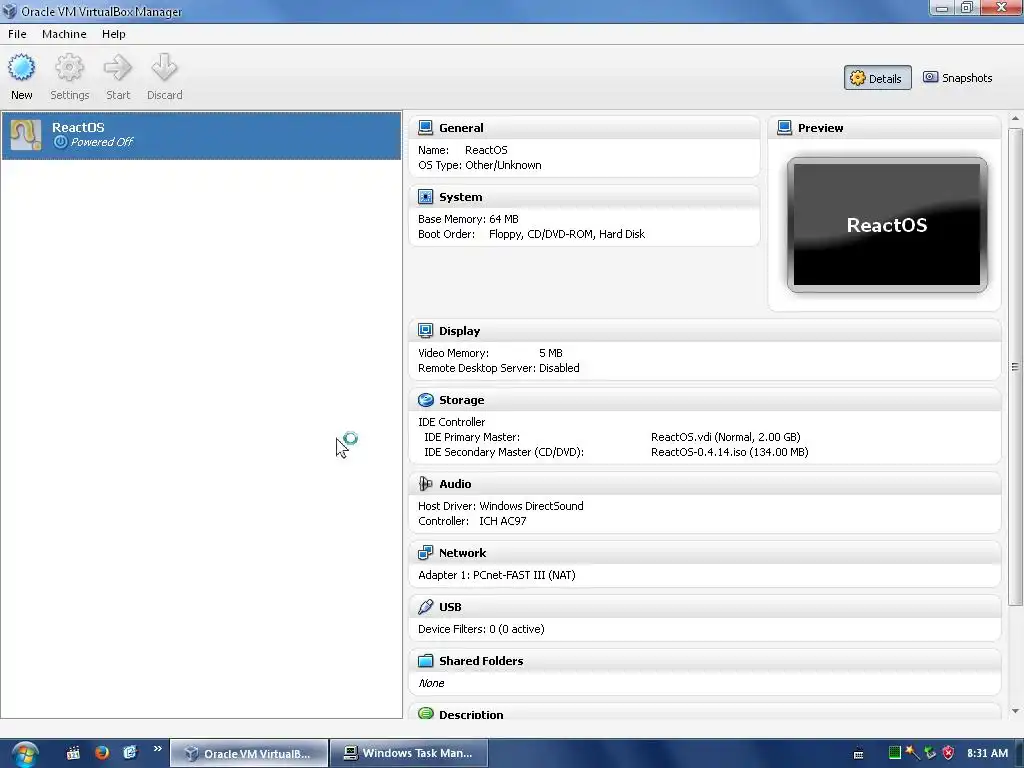Open the Audio settings header link

click(455, 484)
